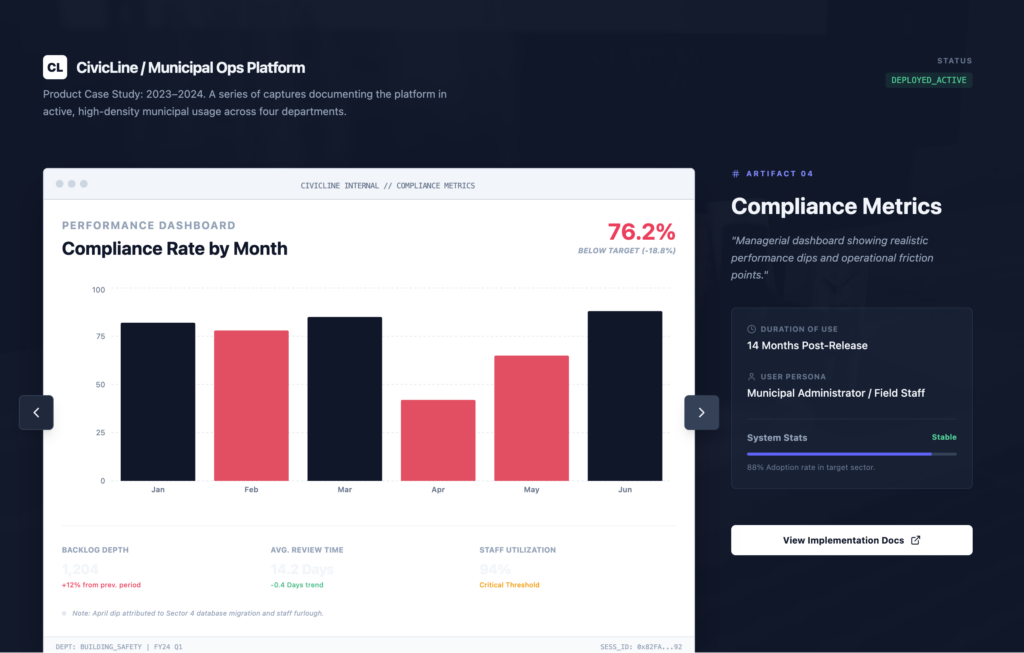1024x653 pixels.
Task: Click the System Stats adoption progress bar
Action: [852, 454]
